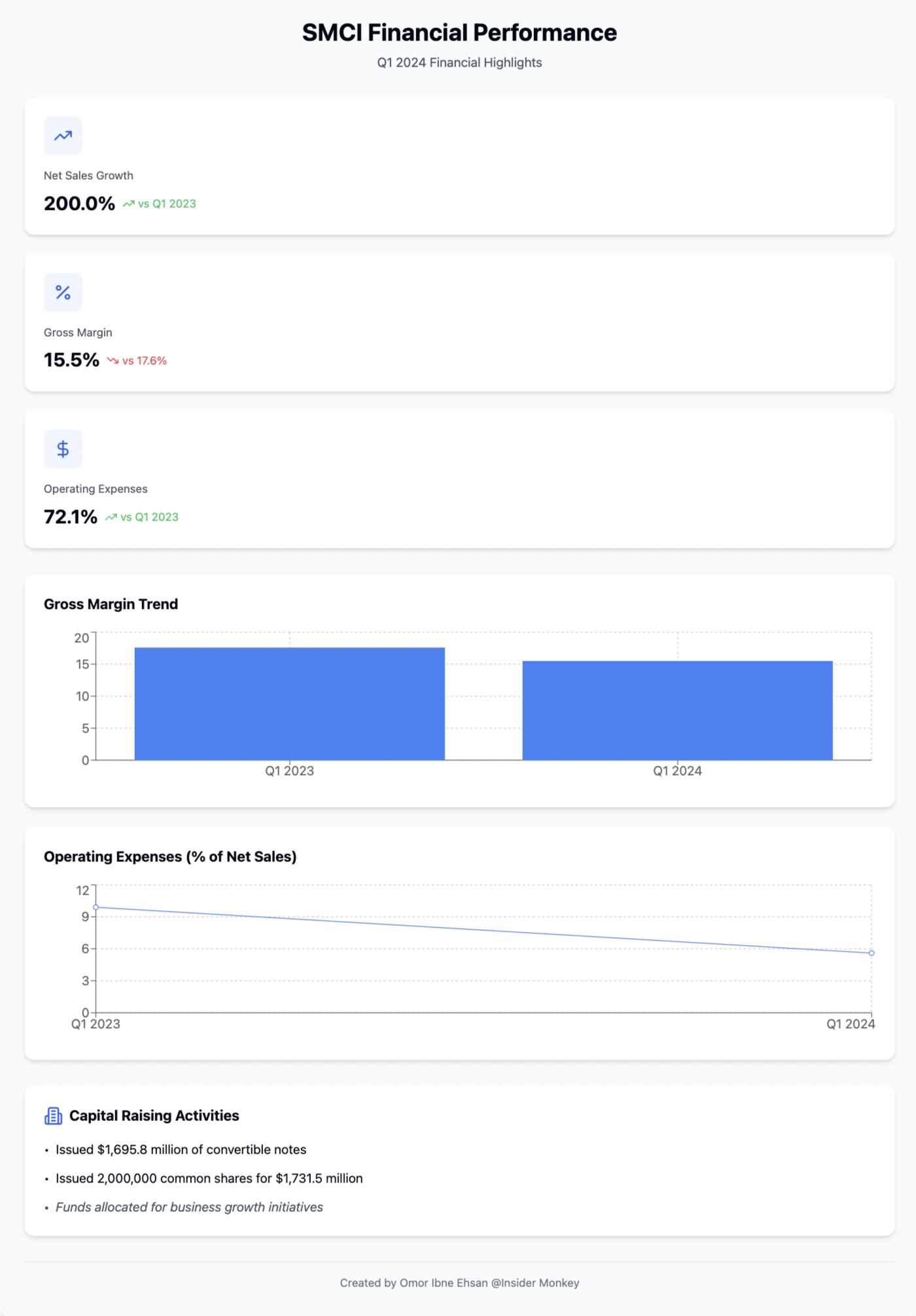
Task: Click the 'Gross Margin Trend' chart title
Action: point(111,604)
